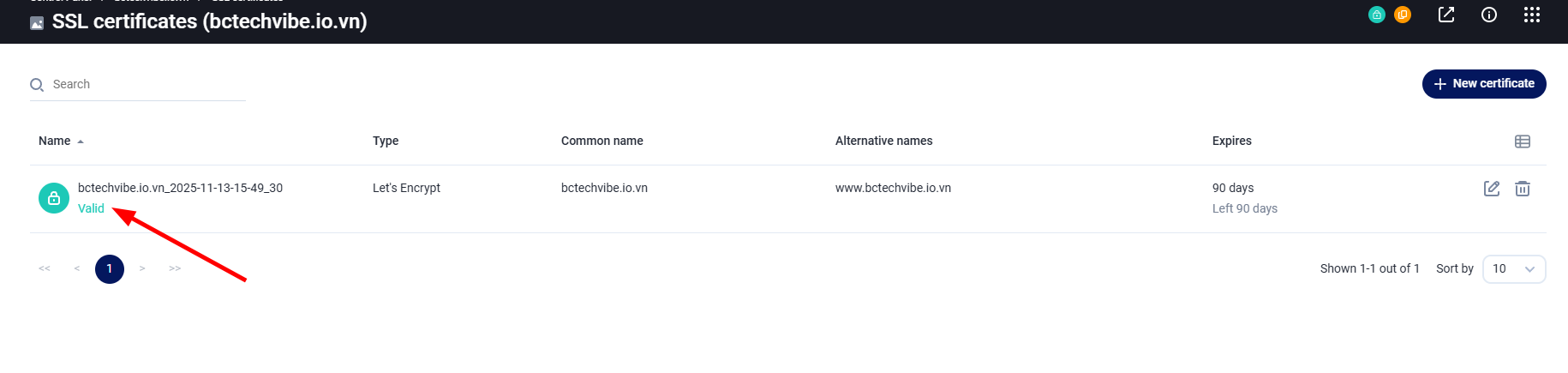
Task: Click the green lock certificate status icon
Action: (54, 198)
